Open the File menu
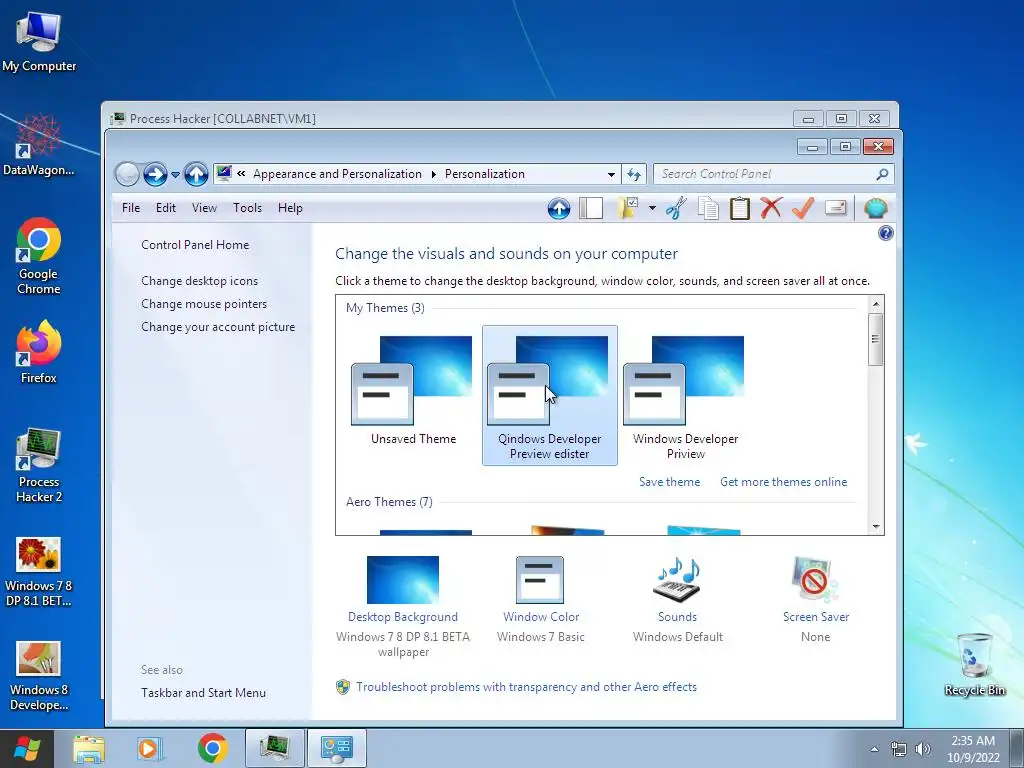The height and width of the screenshot is (768, 1024). click(131, 208)
